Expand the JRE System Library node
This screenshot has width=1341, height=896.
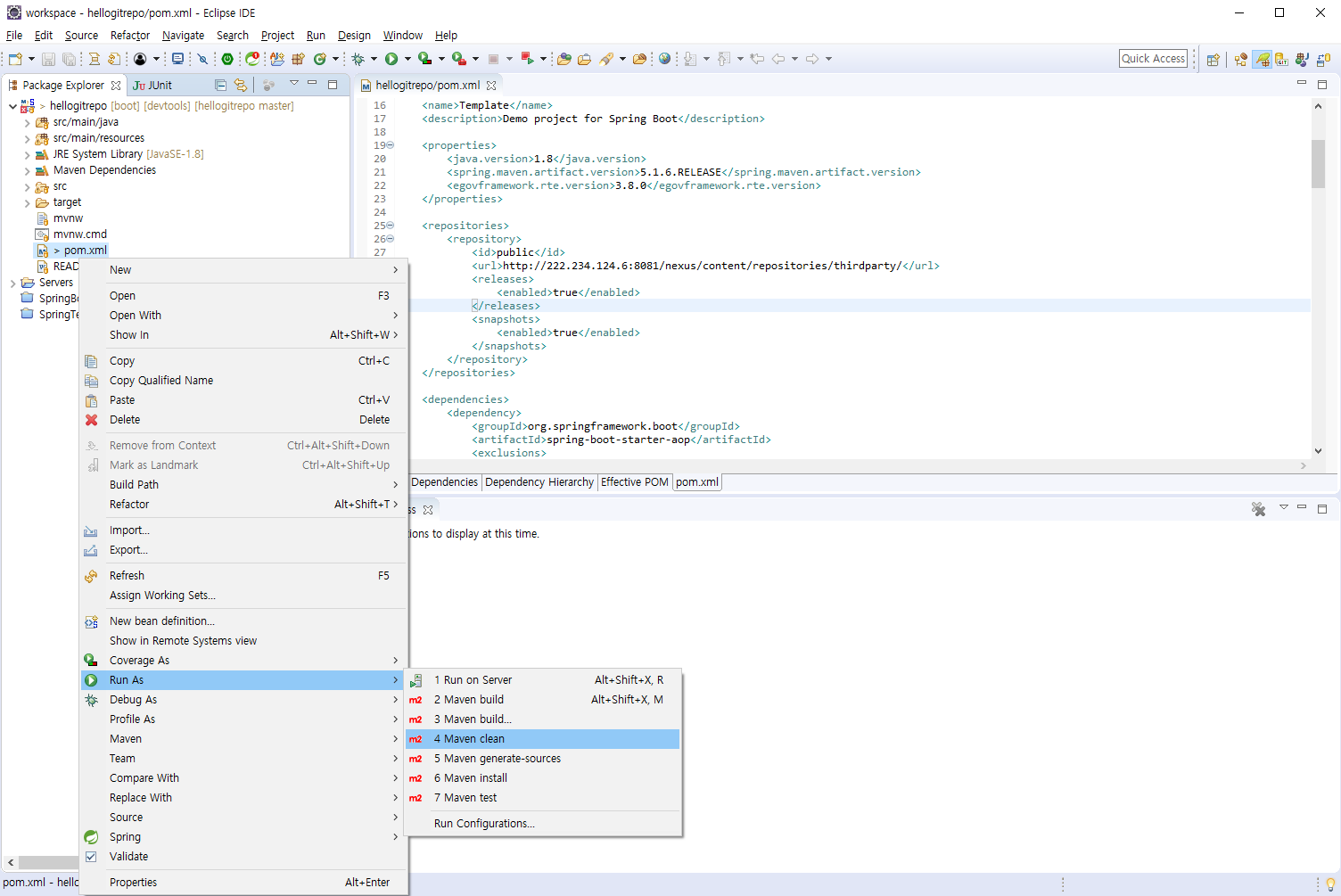[x=27, y=154]
